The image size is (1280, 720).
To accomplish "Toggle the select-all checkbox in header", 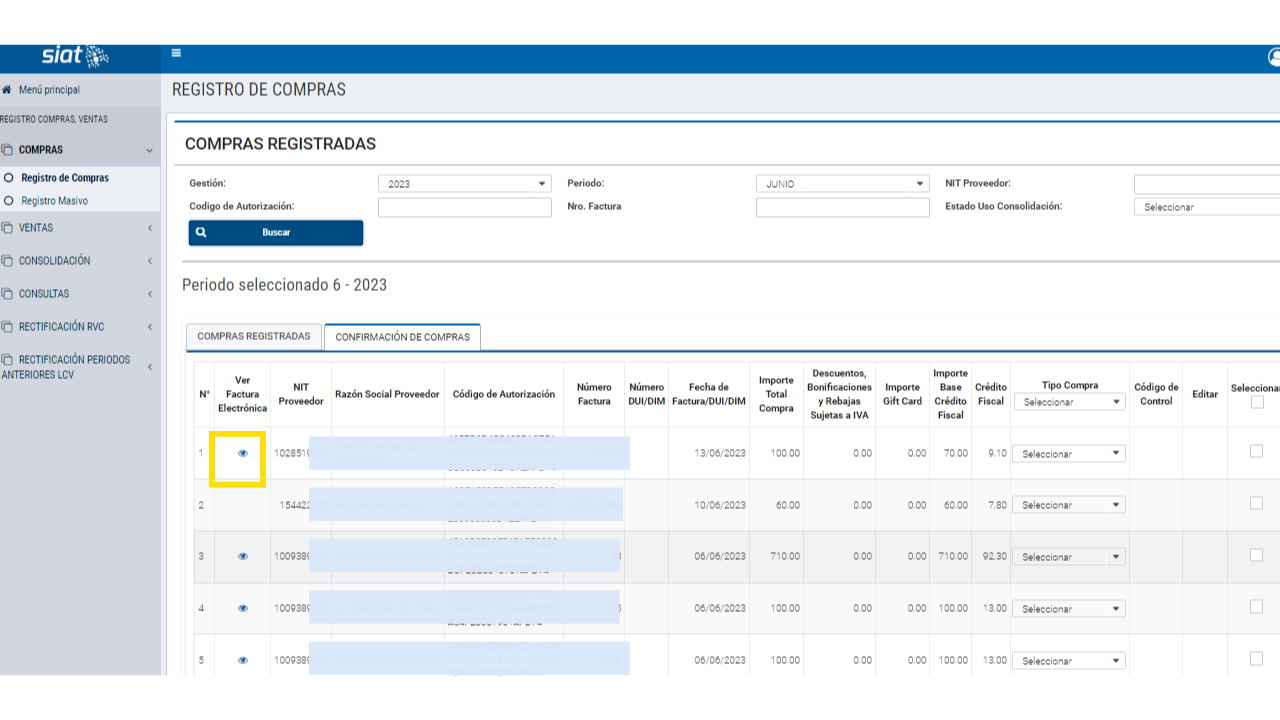I will click(1257, 402).
